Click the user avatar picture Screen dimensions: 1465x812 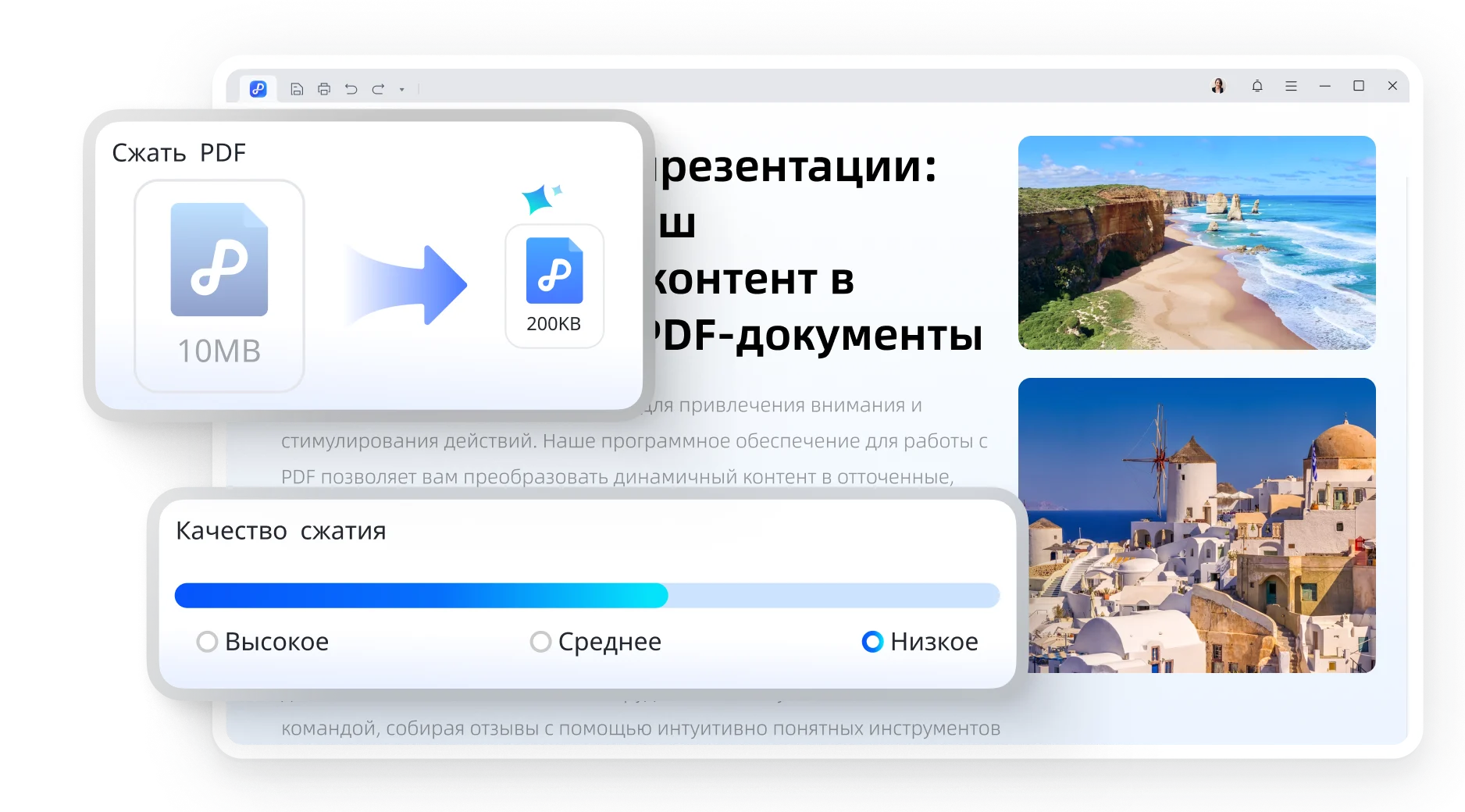tap(1218, 86)
